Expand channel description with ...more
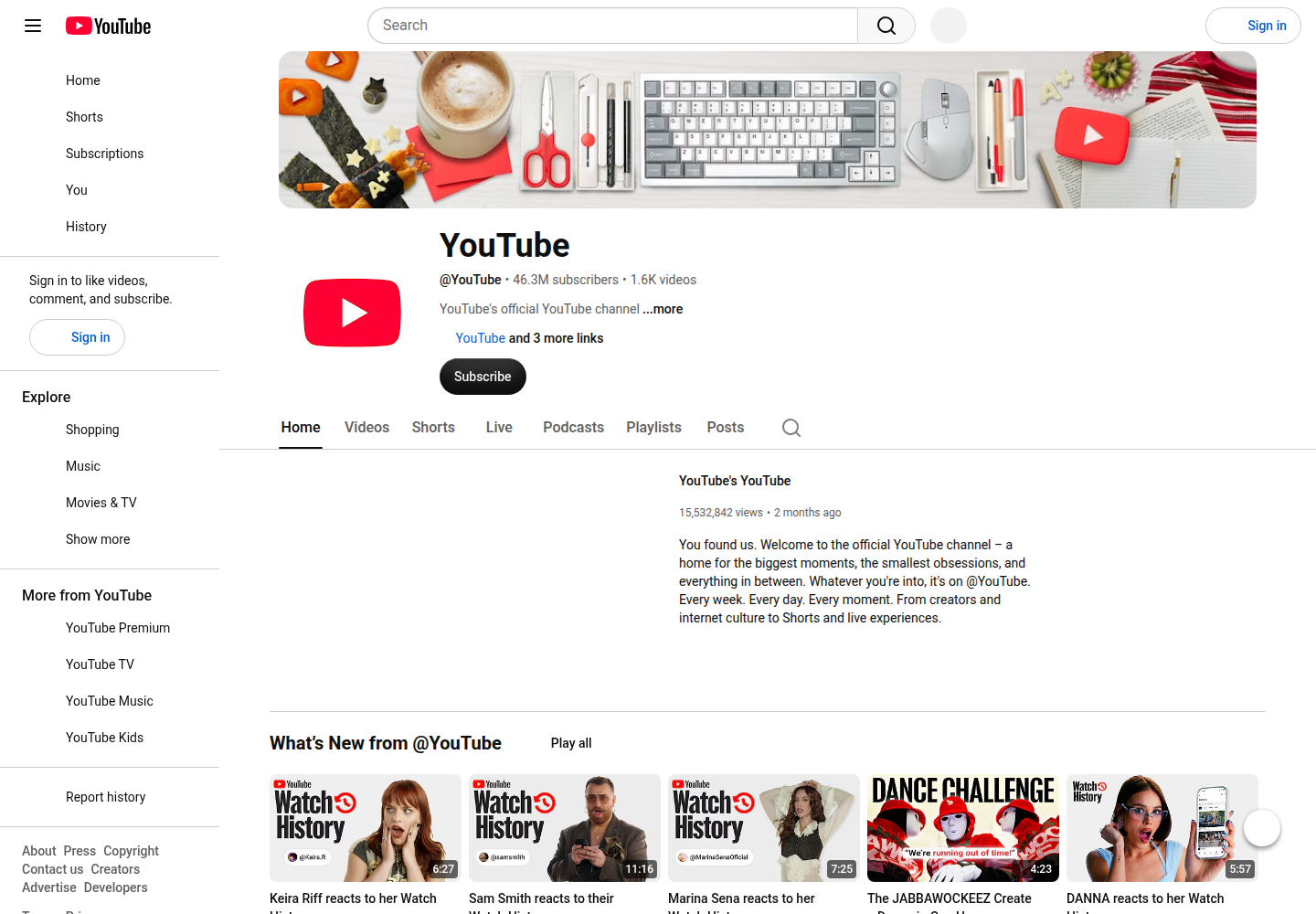 pyautogui.click(x=663, y=309)
